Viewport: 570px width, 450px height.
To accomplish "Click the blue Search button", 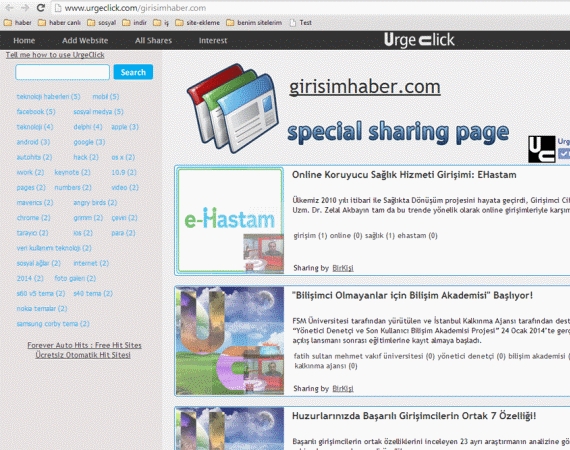I will 133,72.
